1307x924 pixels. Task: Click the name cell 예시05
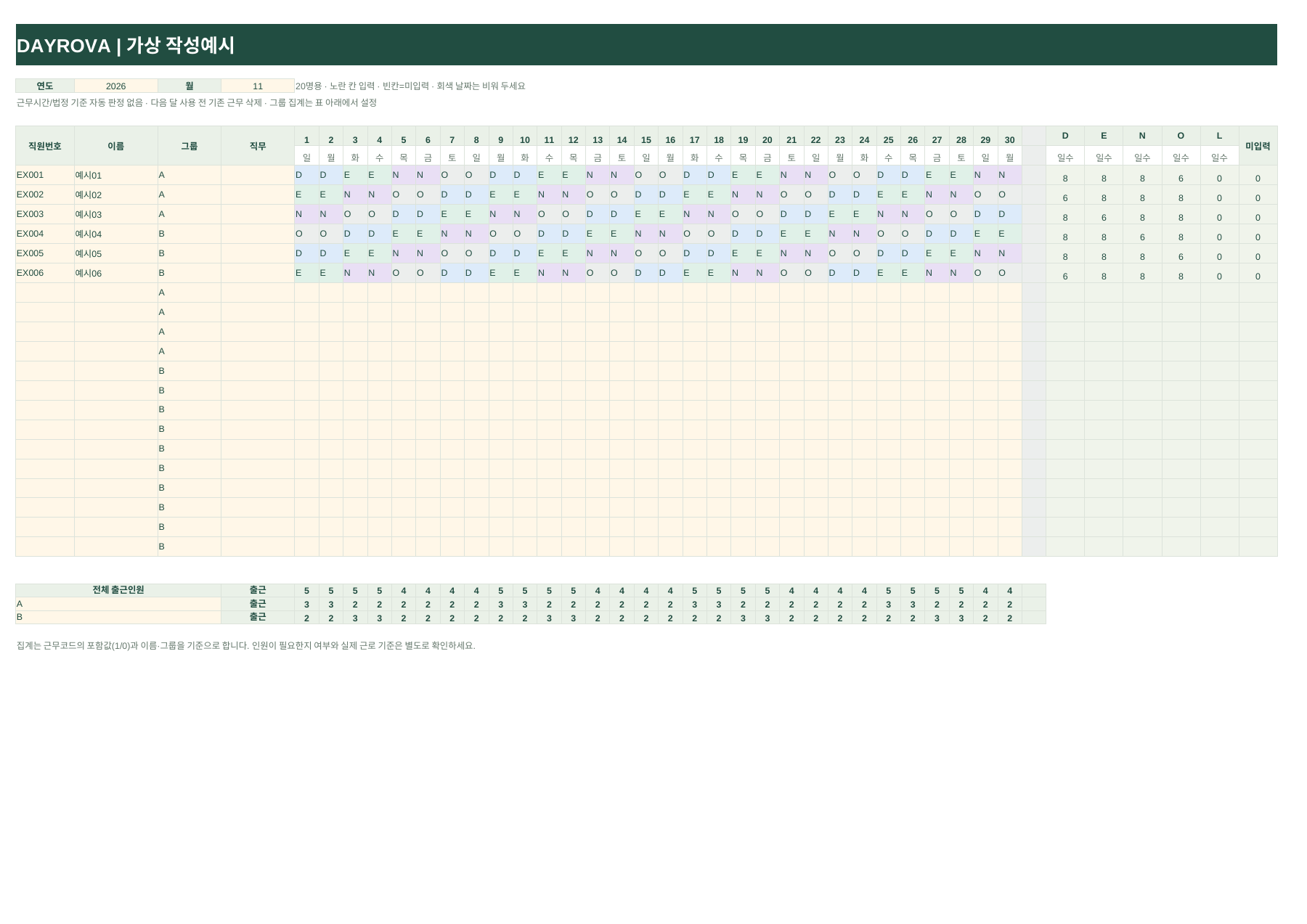(x=116, y=253)
